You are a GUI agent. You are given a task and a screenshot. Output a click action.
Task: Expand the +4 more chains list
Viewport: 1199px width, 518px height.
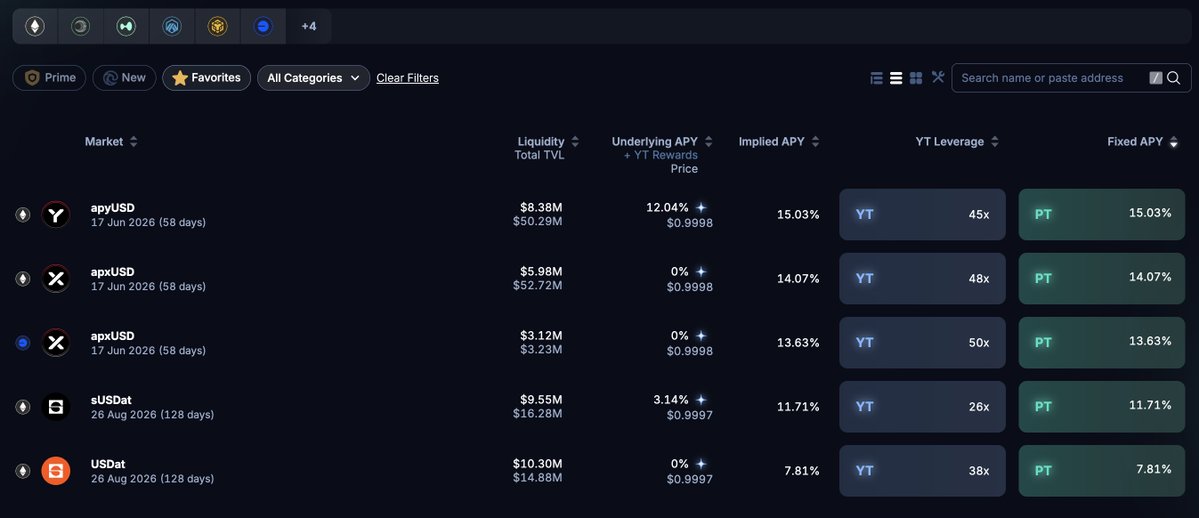click(308, 26)
